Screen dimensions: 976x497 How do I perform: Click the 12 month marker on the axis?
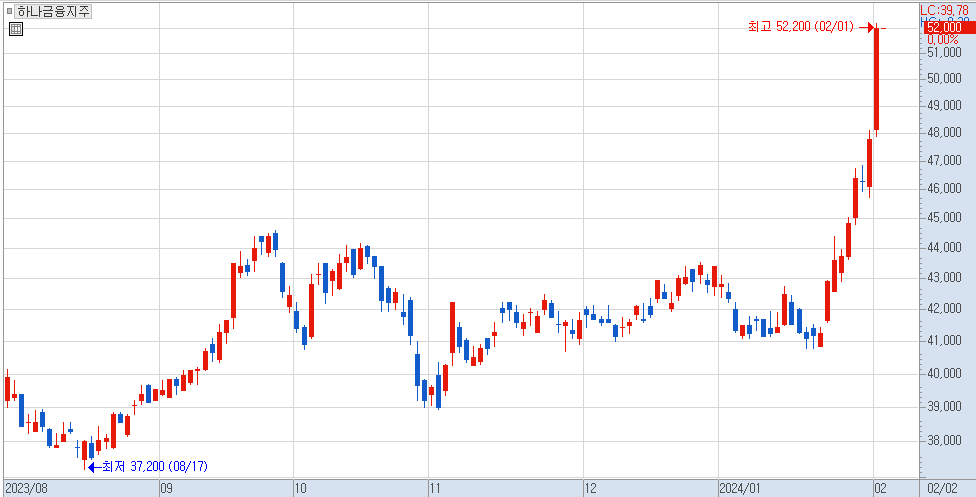pyautogui.click(x=590, y=488)
